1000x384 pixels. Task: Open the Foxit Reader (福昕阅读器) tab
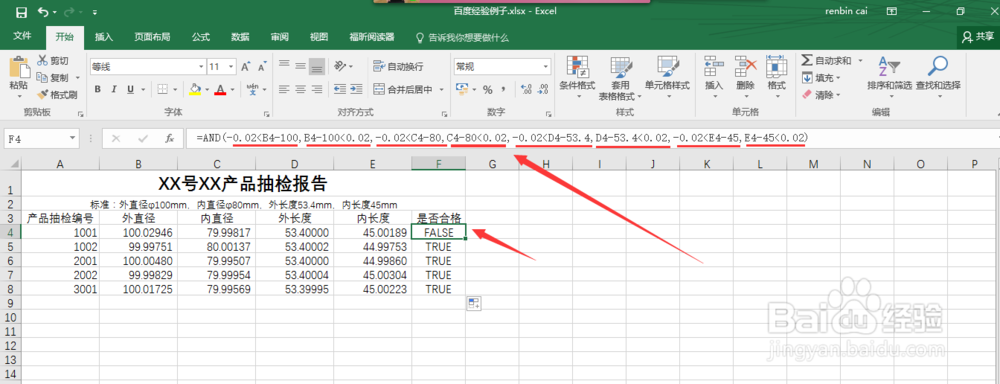pos(371,37)
